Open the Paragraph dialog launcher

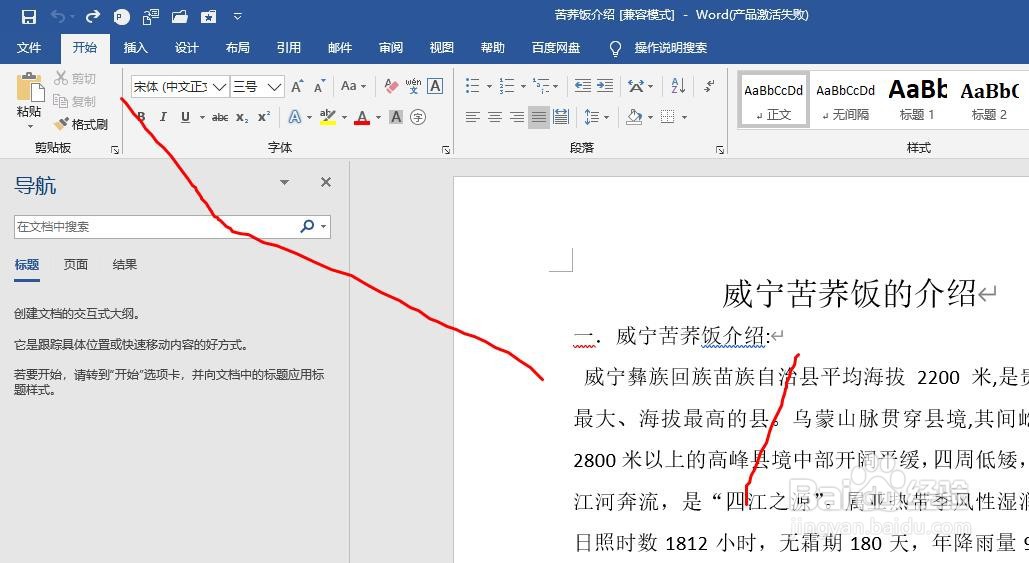[720, 150]
